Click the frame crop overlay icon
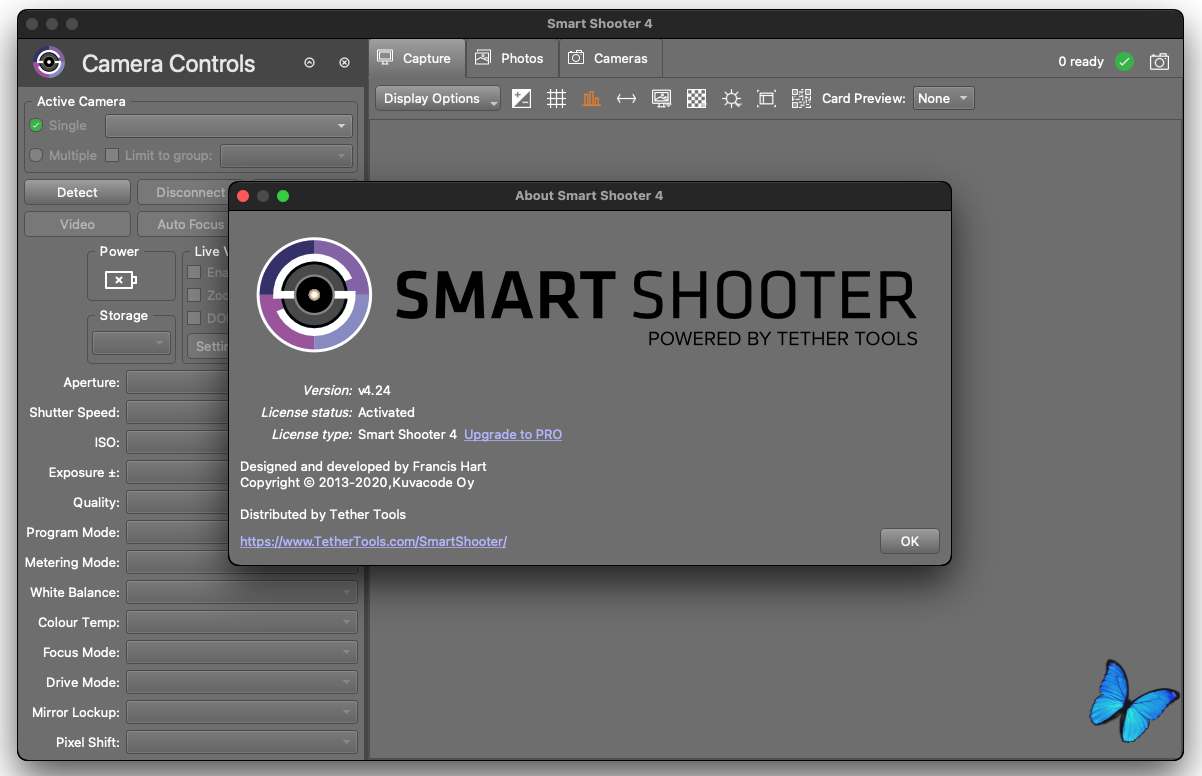The image size is (1202, 776). point(767,98)
